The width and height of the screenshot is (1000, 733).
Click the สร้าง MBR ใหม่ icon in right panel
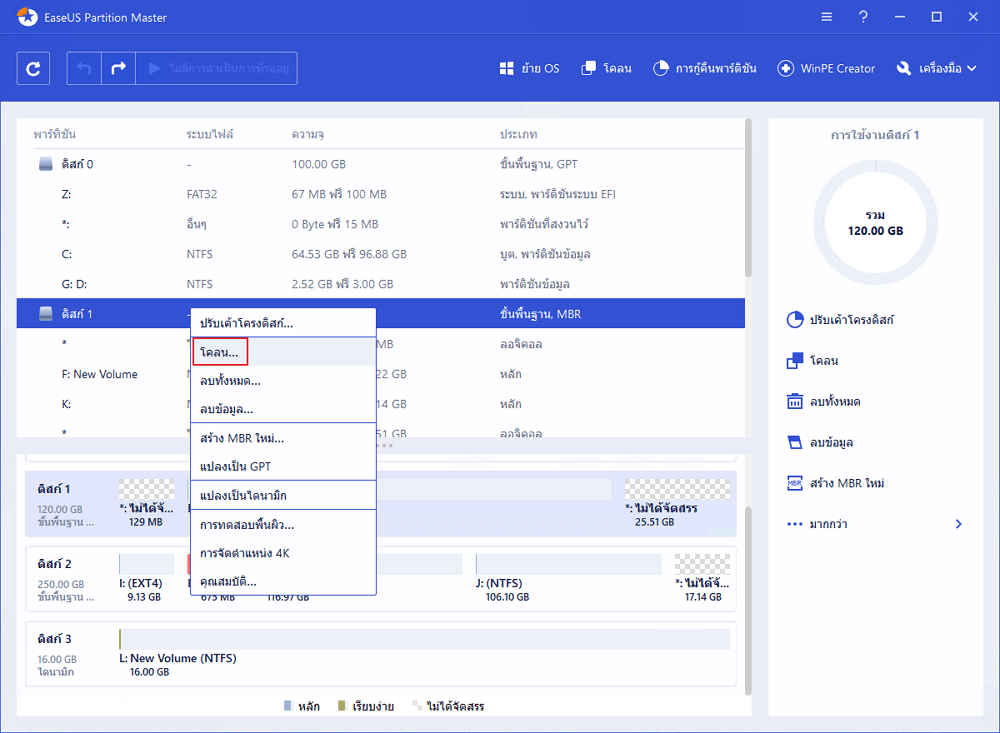(795, 483)
